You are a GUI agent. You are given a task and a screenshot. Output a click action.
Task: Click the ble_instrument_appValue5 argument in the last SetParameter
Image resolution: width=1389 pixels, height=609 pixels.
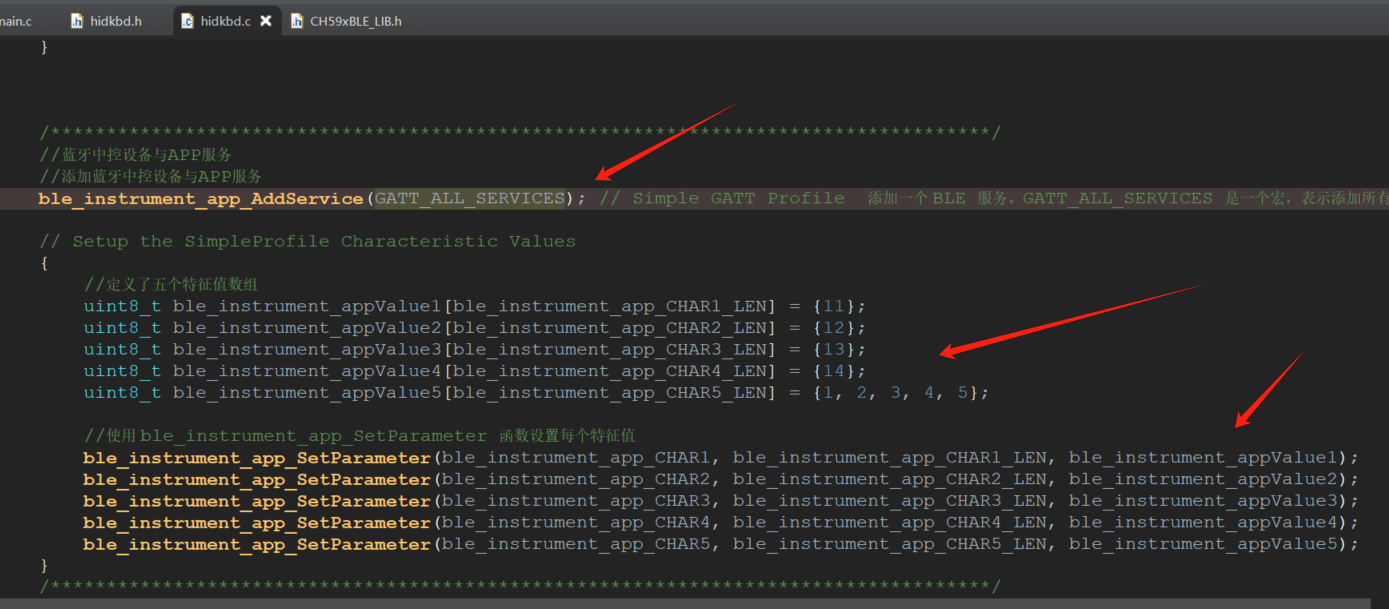coord(1203,545)
